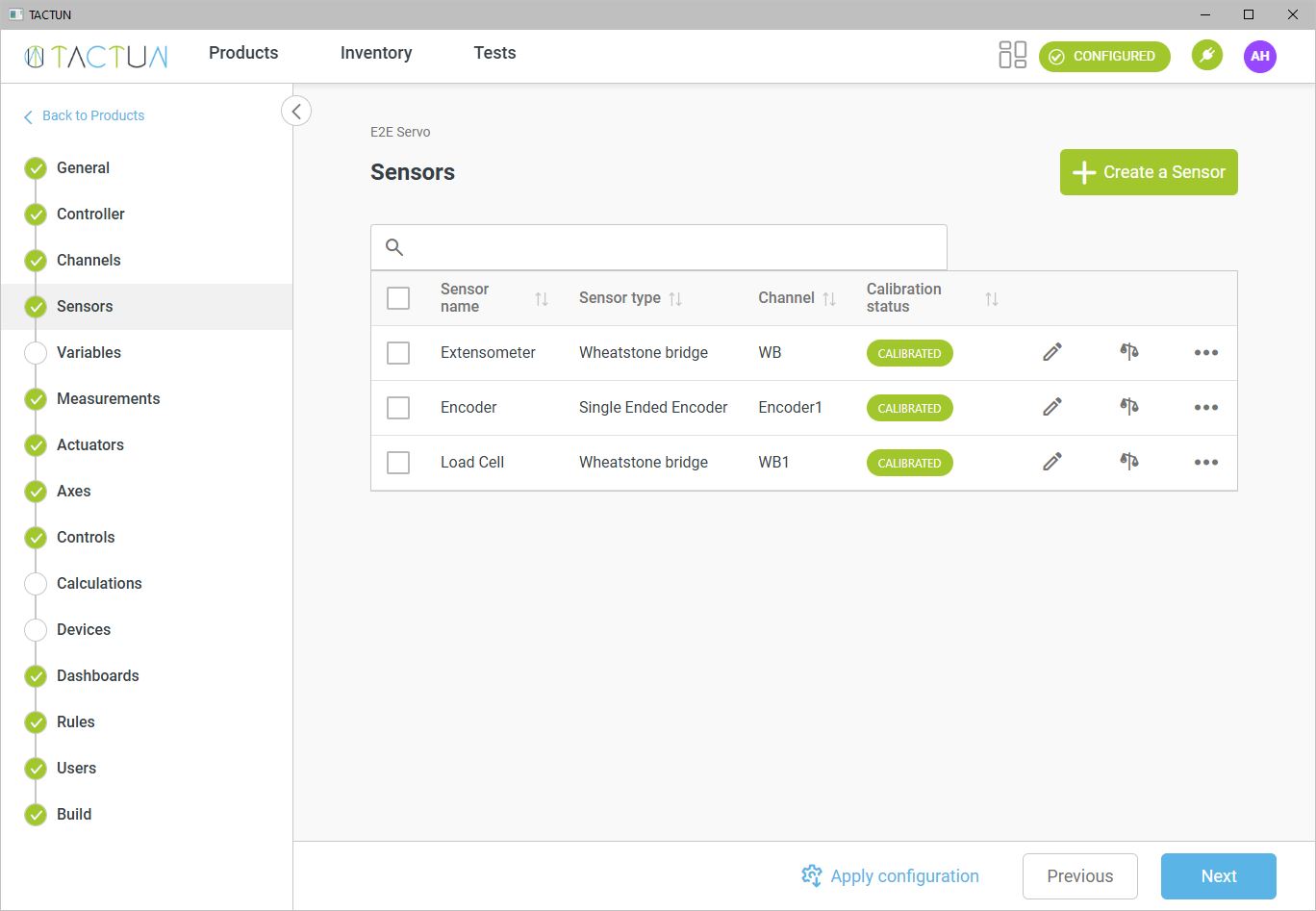Open the Inventory tab
This screenshot has height=911, width=1316.
376,53
